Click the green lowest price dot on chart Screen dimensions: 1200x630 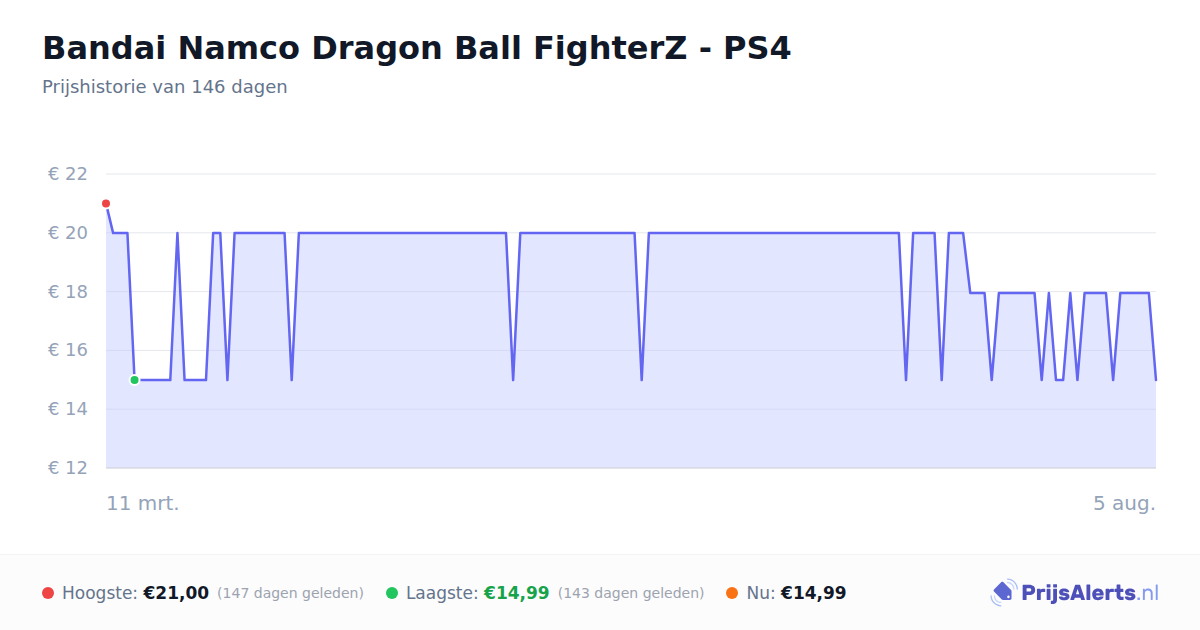tap(134, 380)
